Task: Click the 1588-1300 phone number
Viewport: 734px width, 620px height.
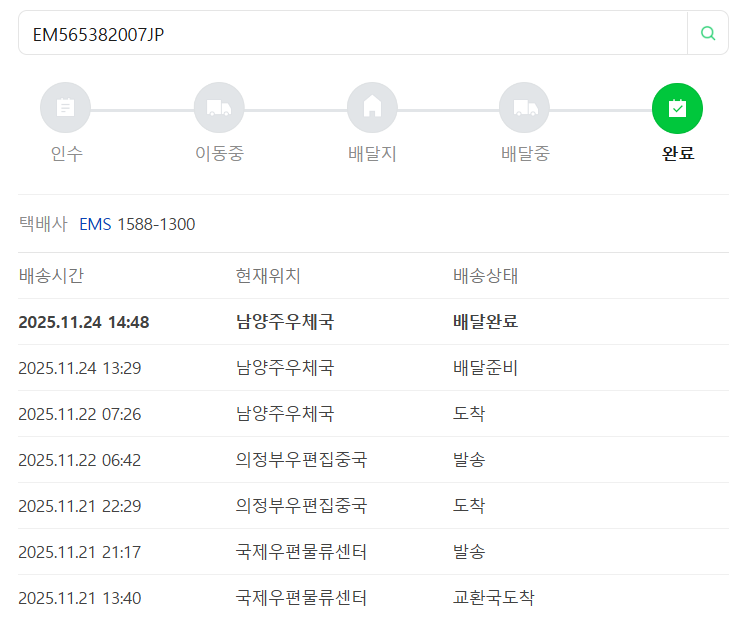Action: (x=156, y=224)
